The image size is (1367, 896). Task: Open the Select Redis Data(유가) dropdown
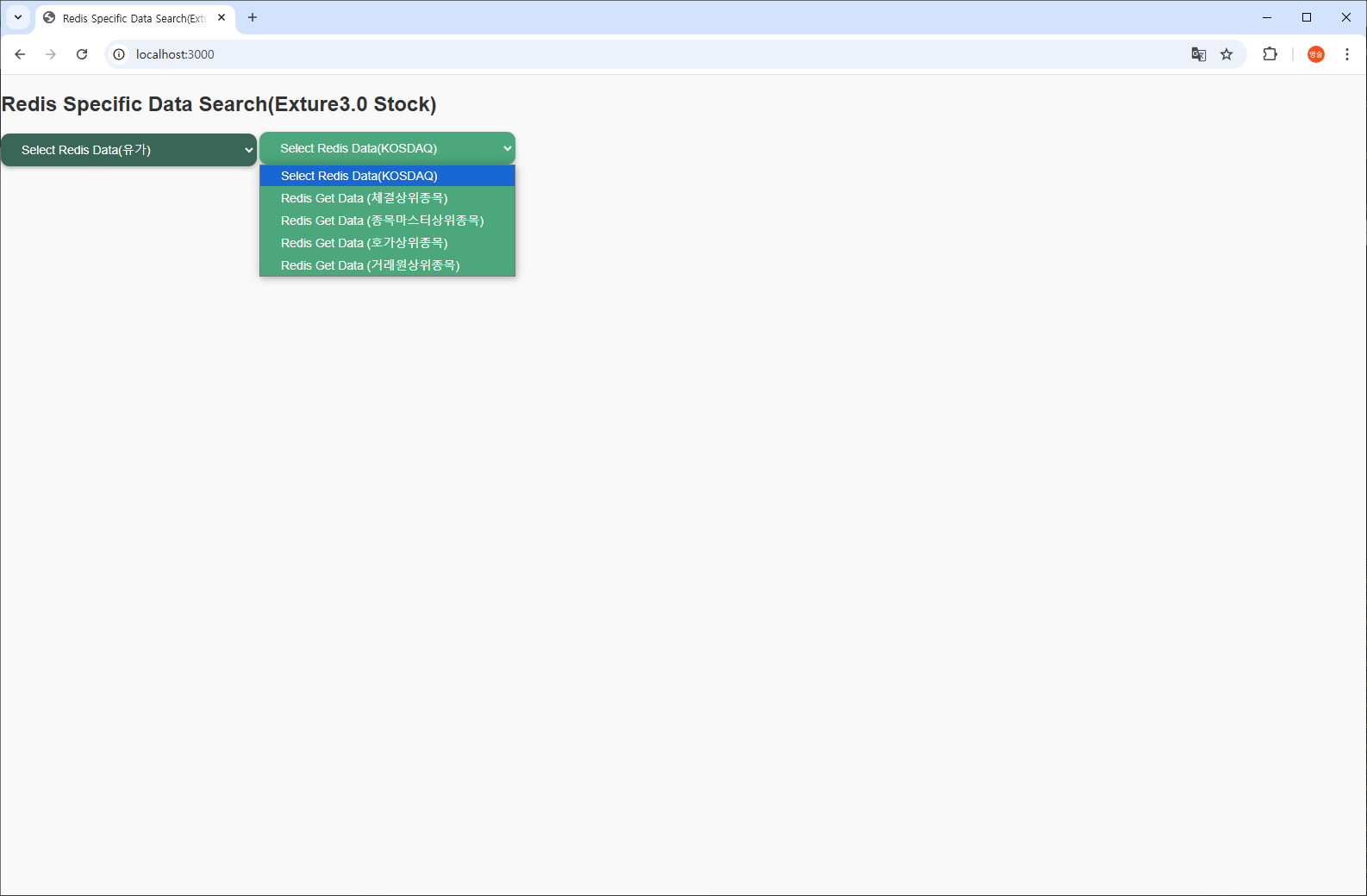pos(128,150)
